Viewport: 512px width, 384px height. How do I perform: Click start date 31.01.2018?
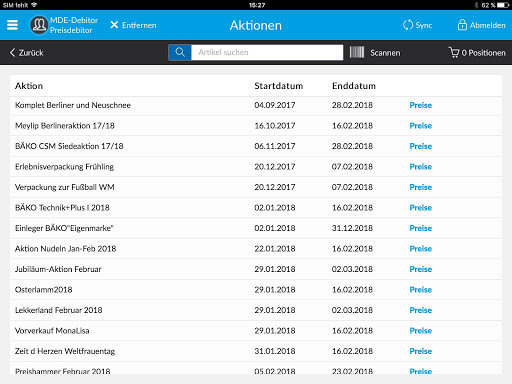[x=275, y=351]
